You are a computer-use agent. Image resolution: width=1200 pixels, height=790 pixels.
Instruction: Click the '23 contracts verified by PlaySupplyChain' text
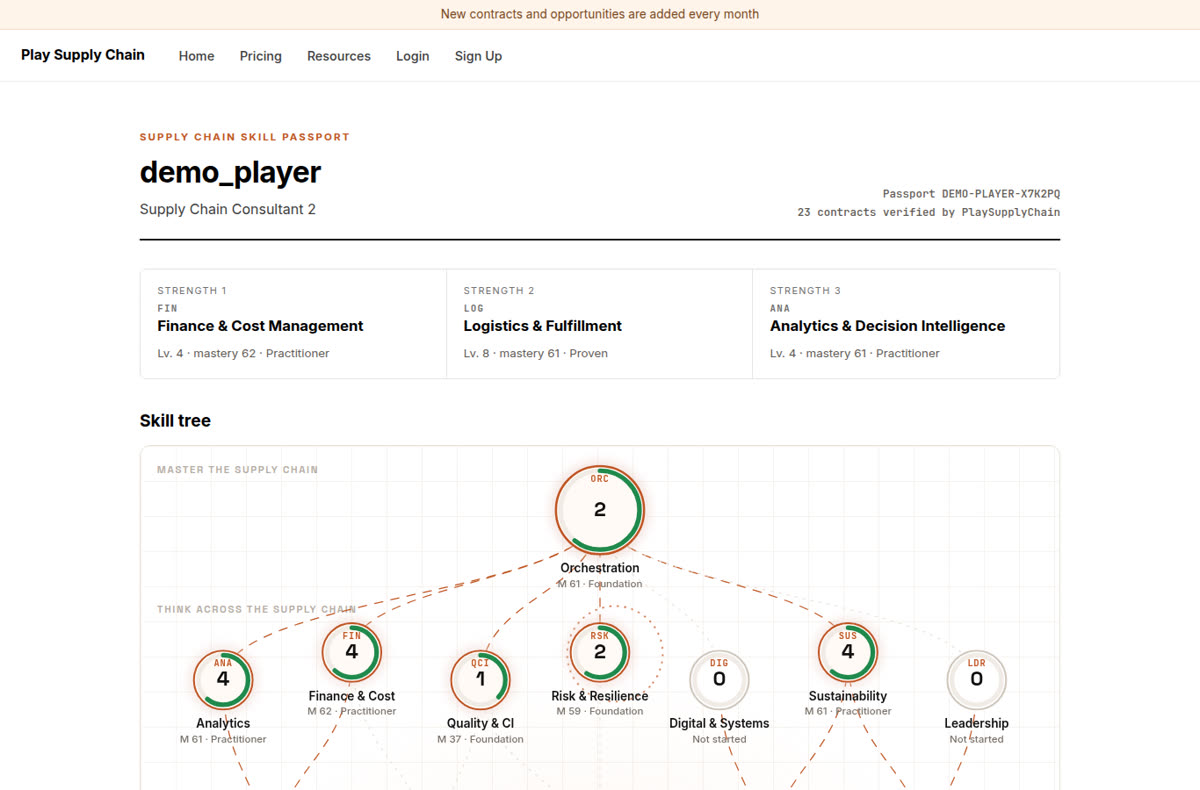coord(929,212)
